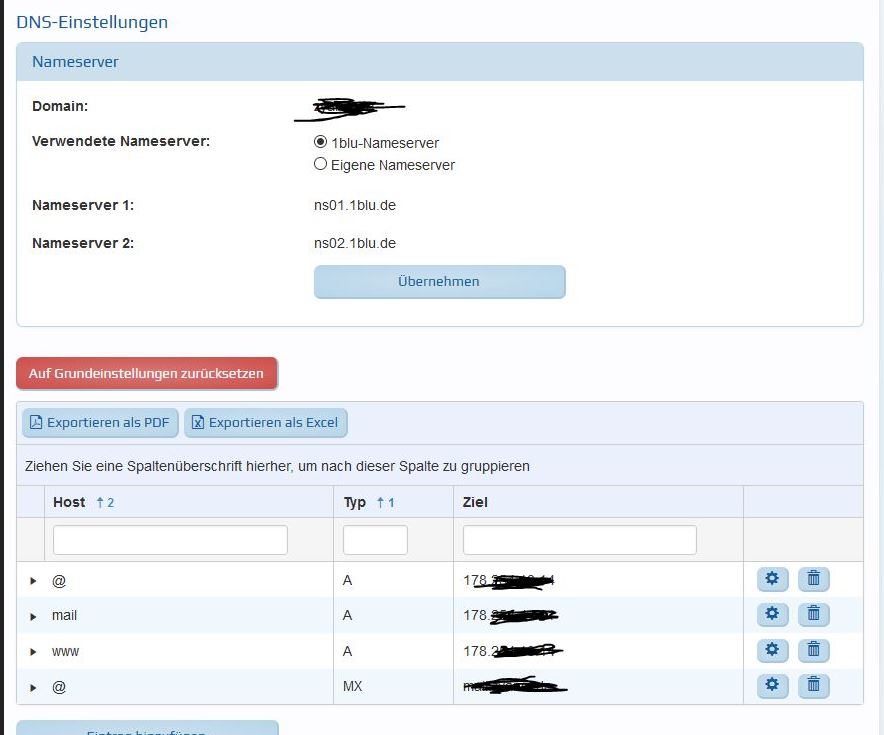Delete the www A record
884x735 pixels.
coord(814,650)
